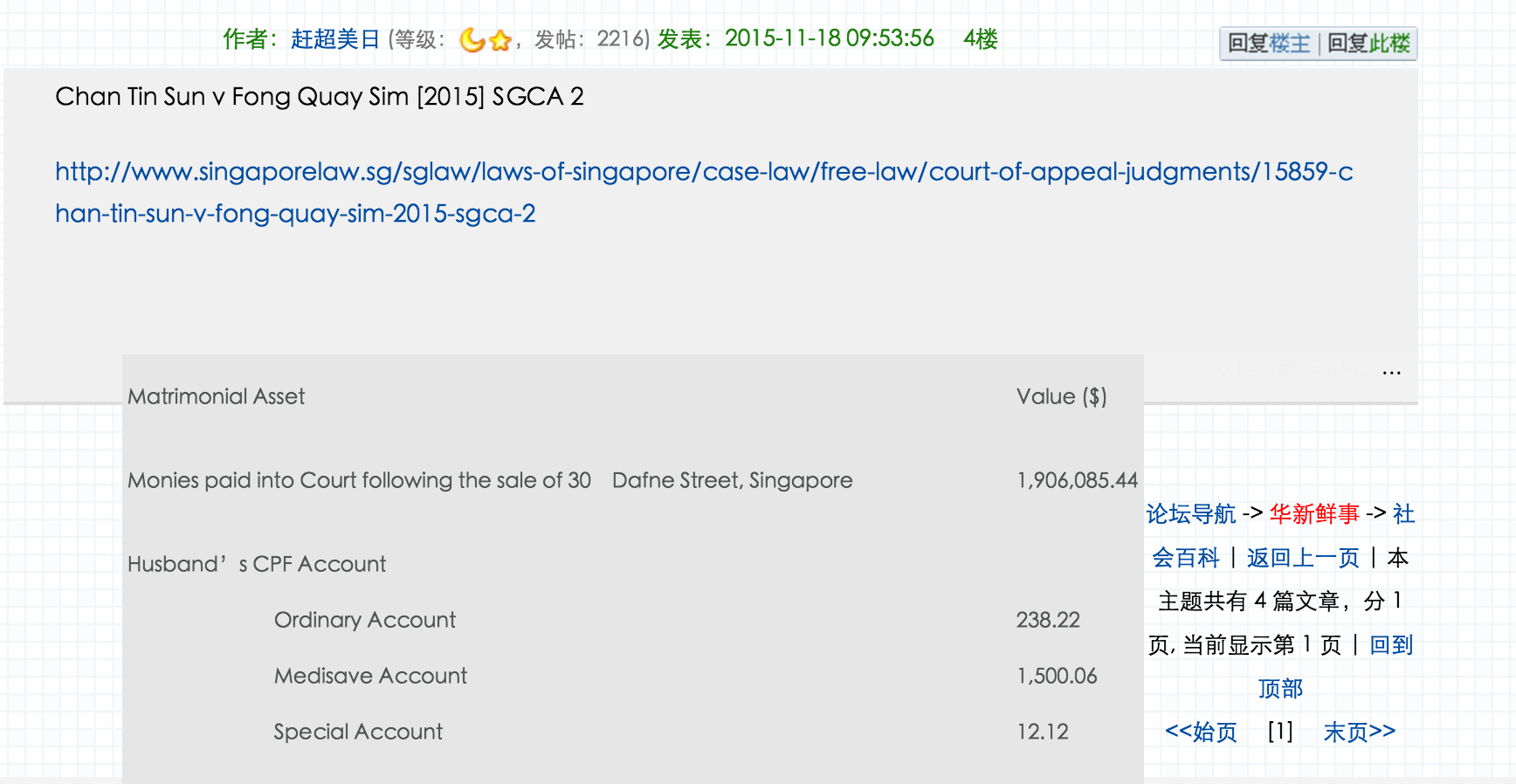Click the Matrimonial Asset table header
The image size is (1516, 784).
[x=217, y=397]
